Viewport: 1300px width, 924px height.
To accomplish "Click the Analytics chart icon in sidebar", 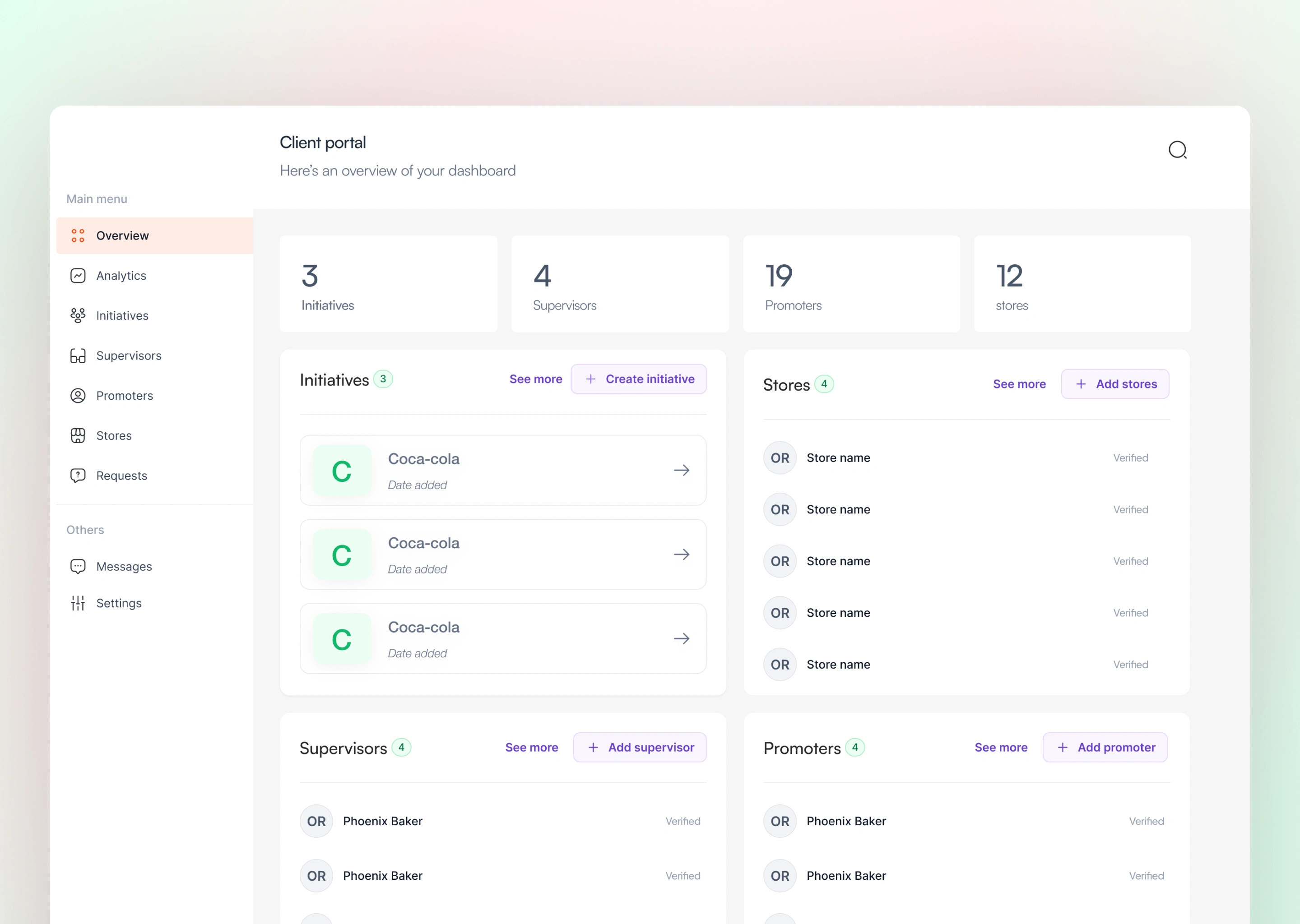I will [78, 275].
